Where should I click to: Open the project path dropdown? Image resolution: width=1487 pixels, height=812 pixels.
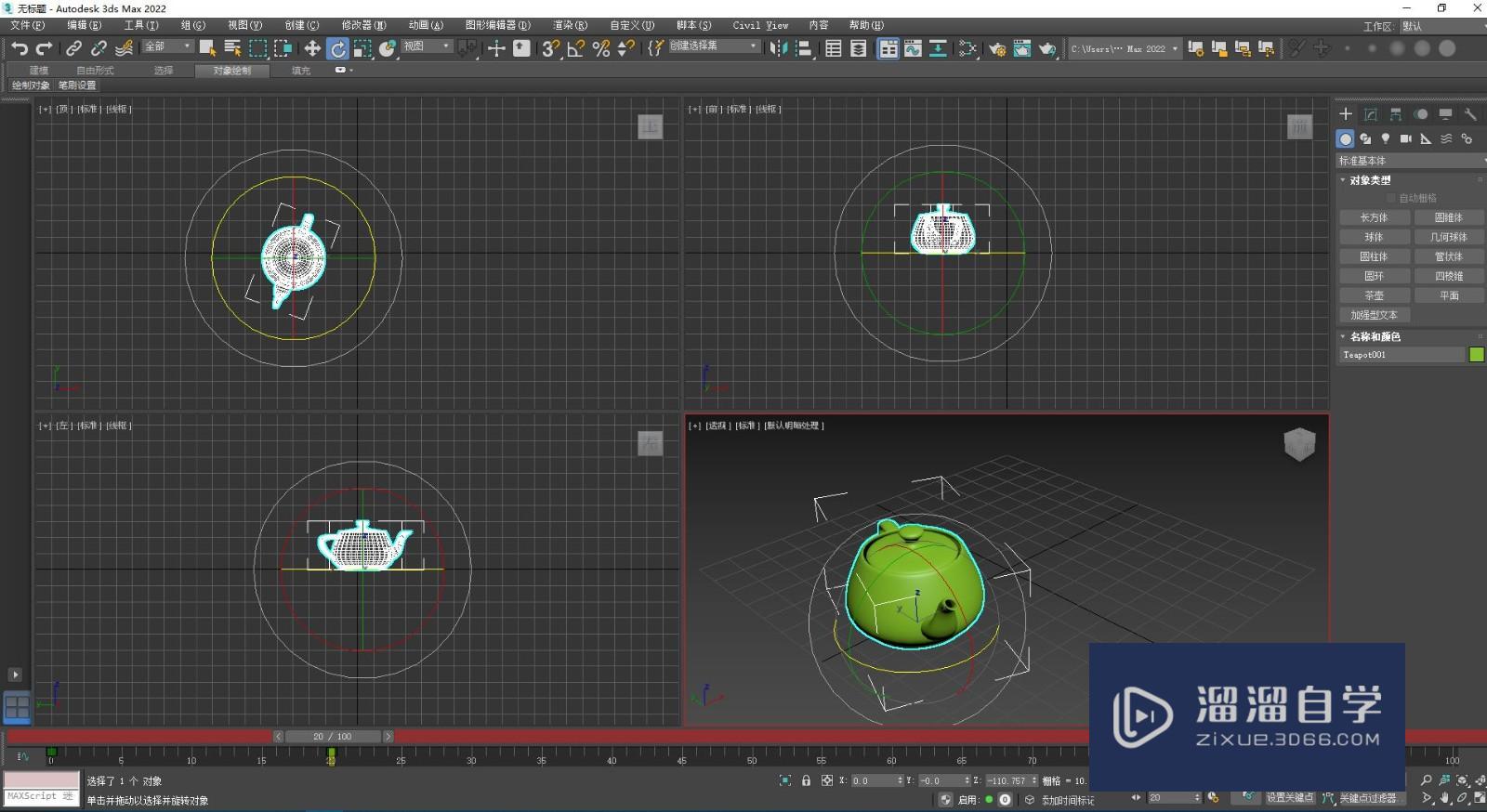click(x=1125, y=48)
